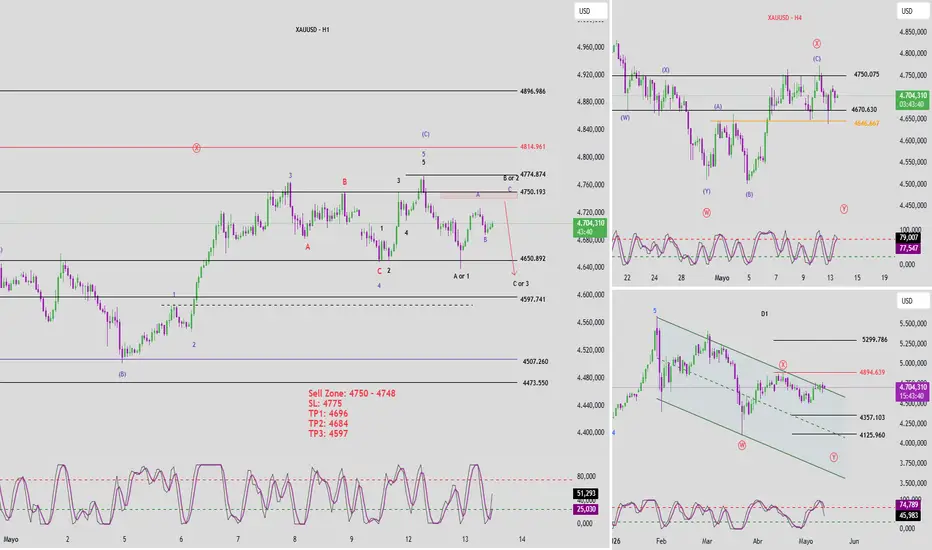Open USD currency selector on H4 chart
Image resolution: width=932 pixels, height=550 pixels.
point(912,11)
